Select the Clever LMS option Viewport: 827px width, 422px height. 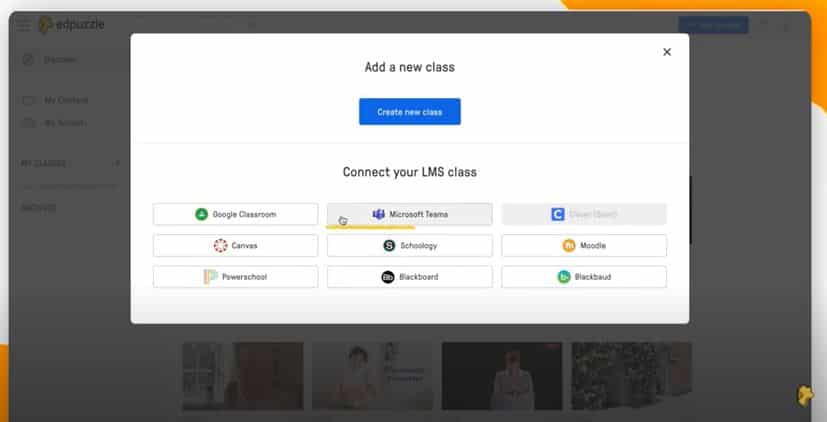[x=584, y=214]
